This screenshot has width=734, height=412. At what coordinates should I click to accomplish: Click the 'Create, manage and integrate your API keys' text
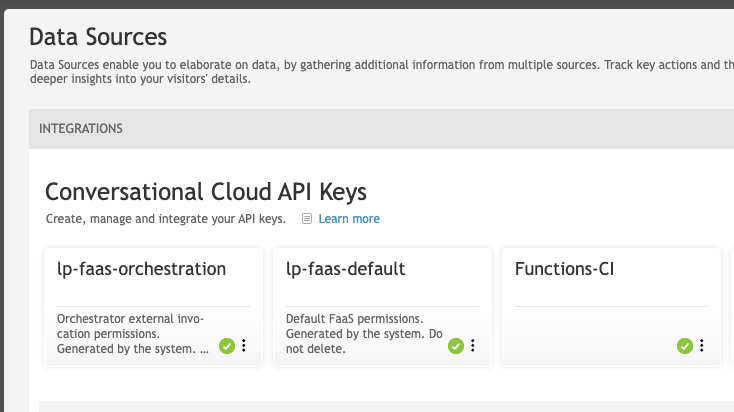point(166,219)
